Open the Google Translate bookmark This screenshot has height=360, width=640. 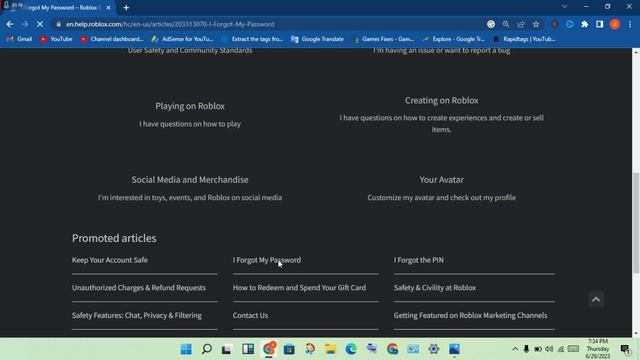318,39
